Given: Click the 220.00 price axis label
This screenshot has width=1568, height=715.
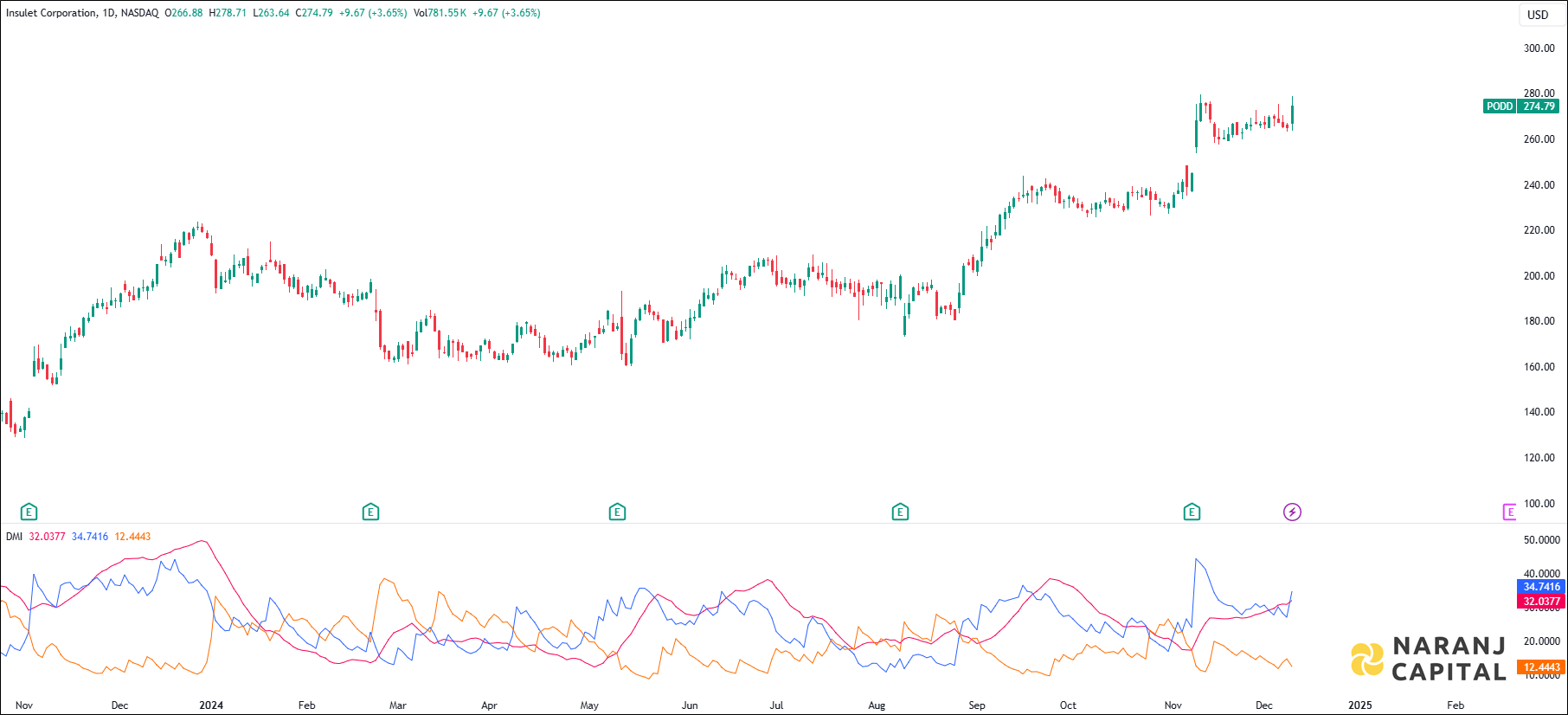Looking at the screenshot, I should tap(1539, 230).
